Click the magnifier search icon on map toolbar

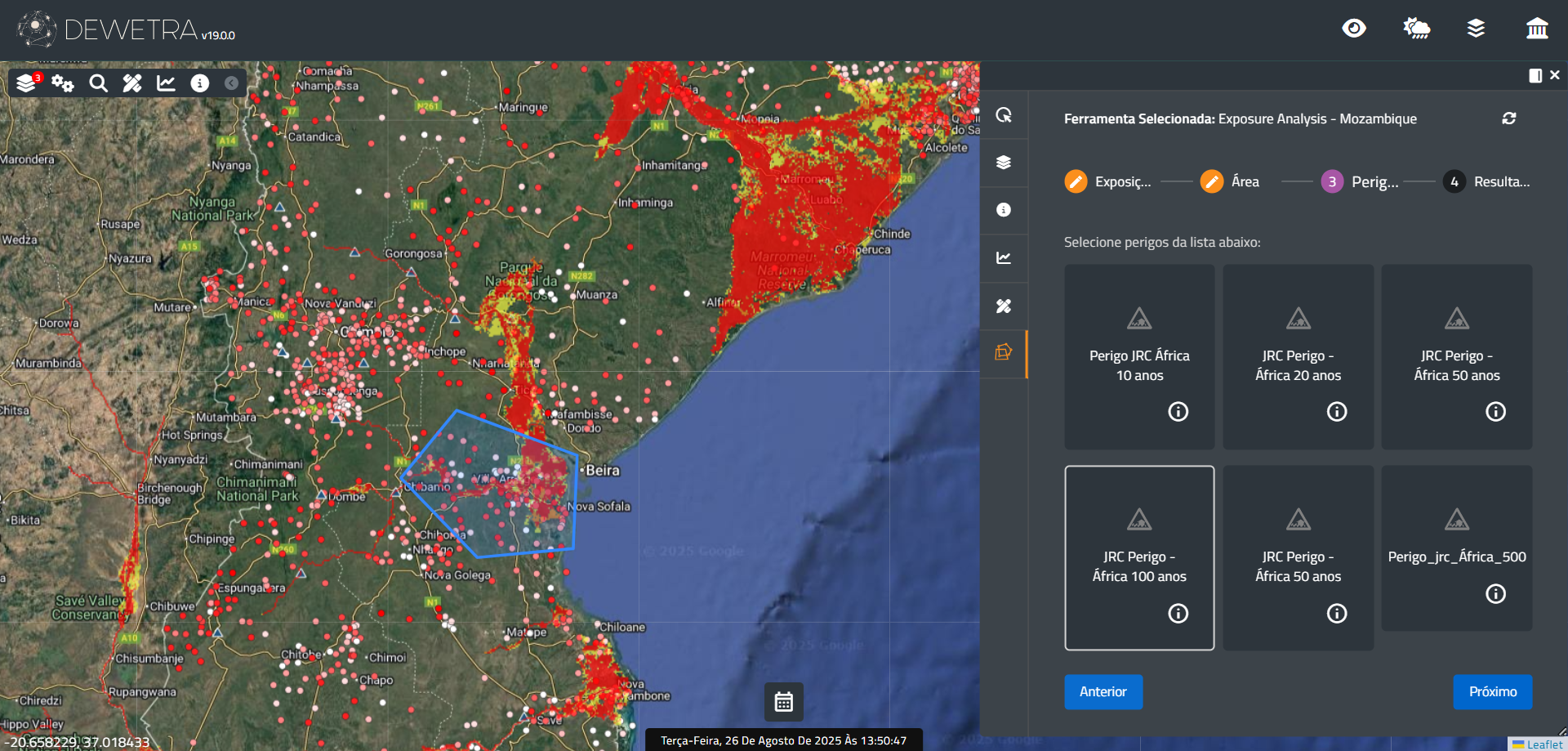[x=98, y=83]
